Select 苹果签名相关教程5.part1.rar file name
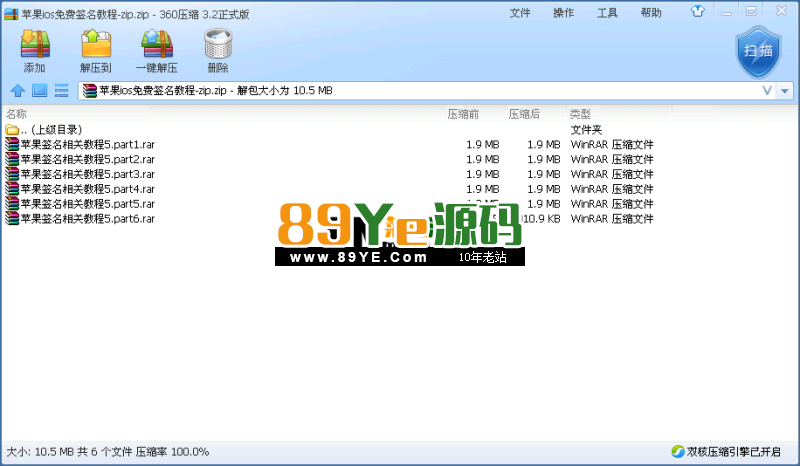The image size is (800, 466). point(88,144)
